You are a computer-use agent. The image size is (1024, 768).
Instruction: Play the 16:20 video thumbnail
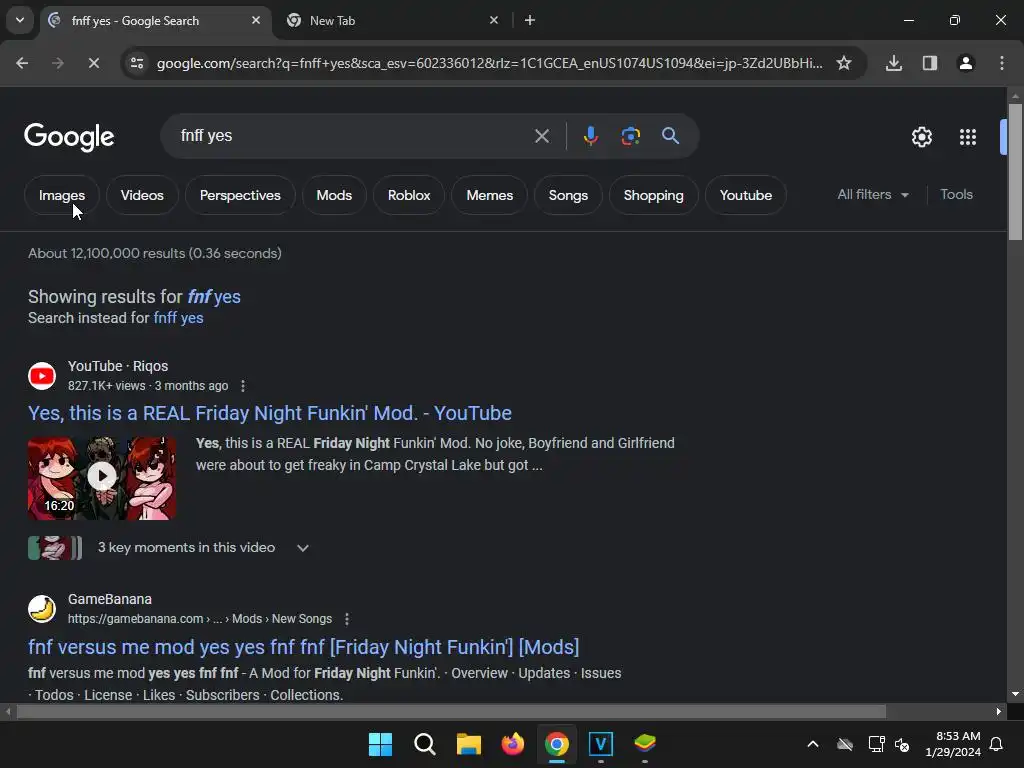pyautogui.click(x=102, y=478)
